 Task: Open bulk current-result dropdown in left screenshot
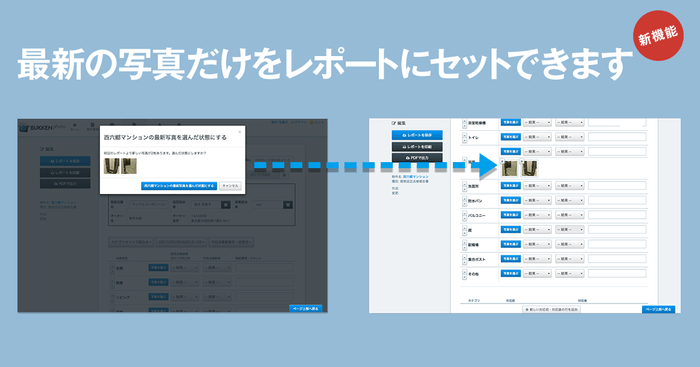(232, 242)
